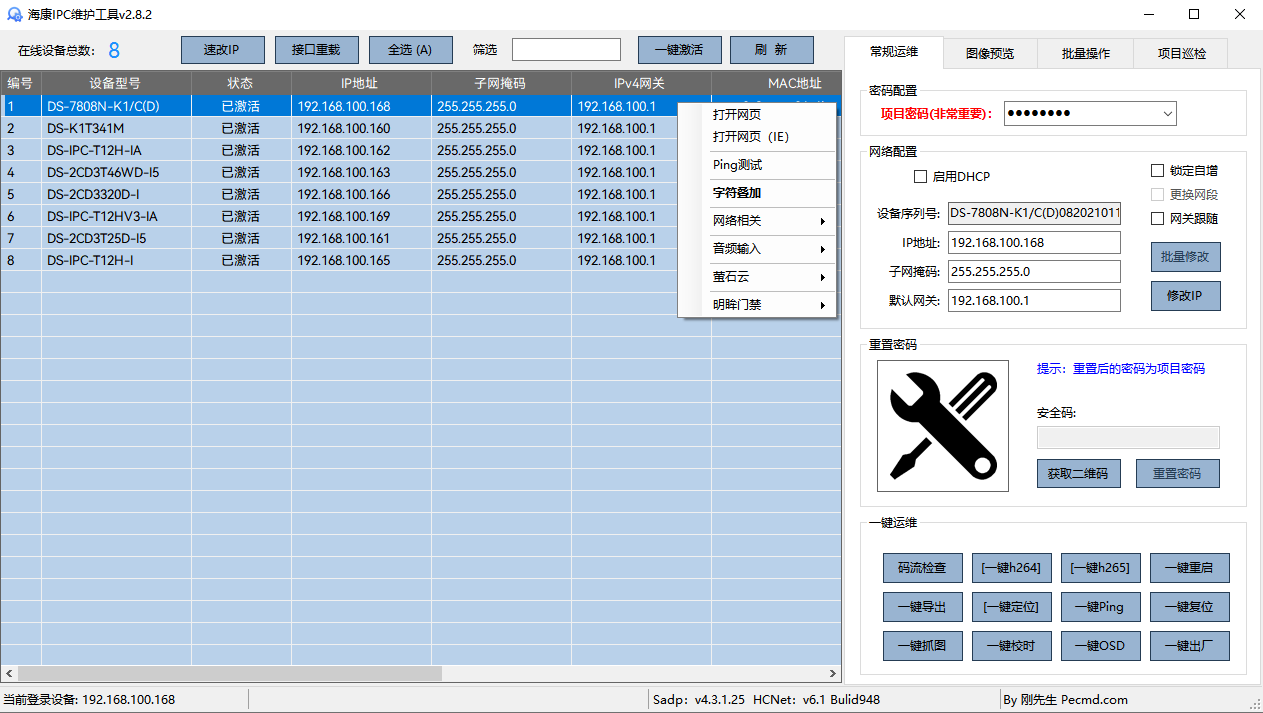Open the 项目密码 dropdown arrow

1167,114
